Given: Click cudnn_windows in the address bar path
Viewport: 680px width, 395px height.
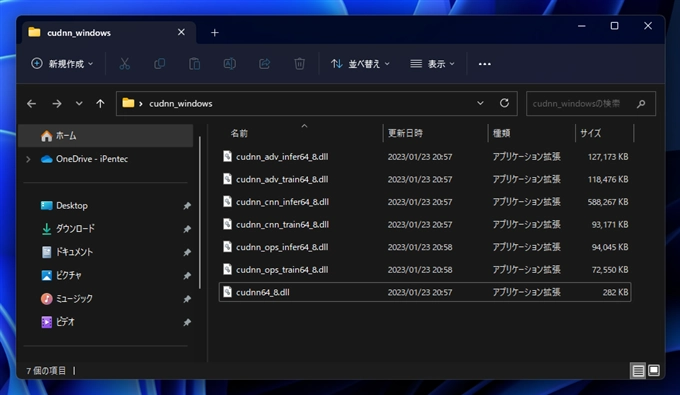Looking at the screenshot, I should (x=181, y=104).
